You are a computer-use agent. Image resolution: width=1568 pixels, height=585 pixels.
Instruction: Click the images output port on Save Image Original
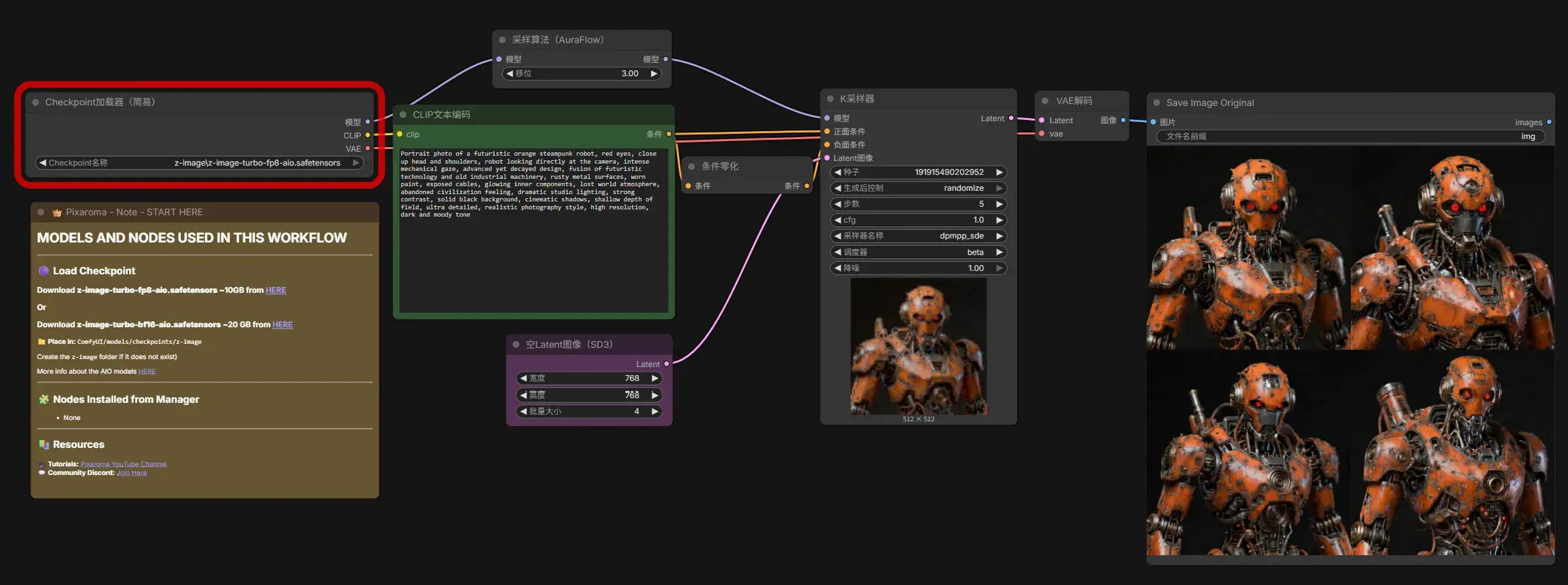(1549, 122)
